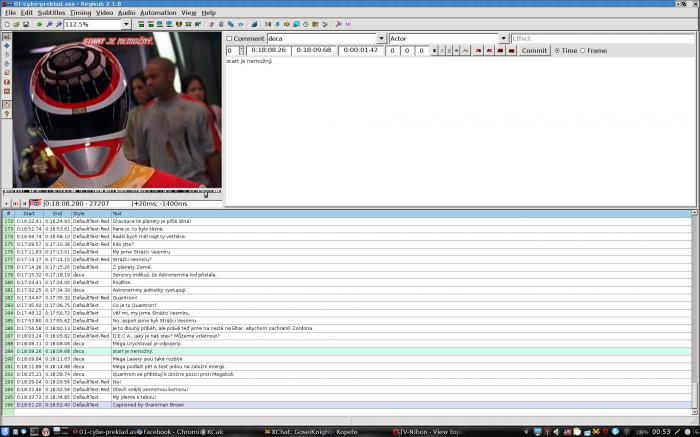The width and height of the screenshot is (700, 437).
Task: Open the File menu
Action: coord(10,13)
